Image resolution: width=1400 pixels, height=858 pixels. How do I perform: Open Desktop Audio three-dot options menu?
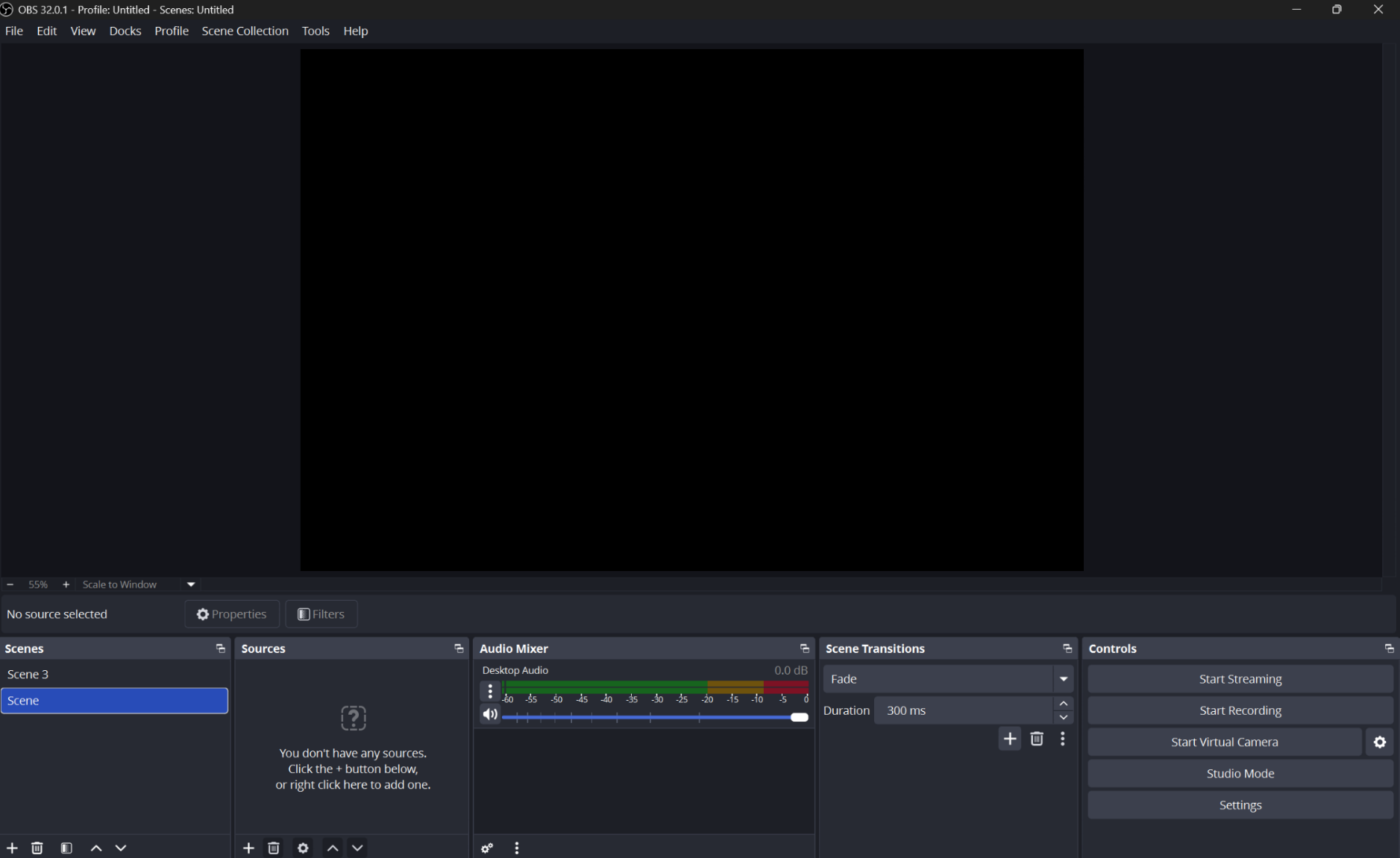pyautogui.click(x=490, y=691)
